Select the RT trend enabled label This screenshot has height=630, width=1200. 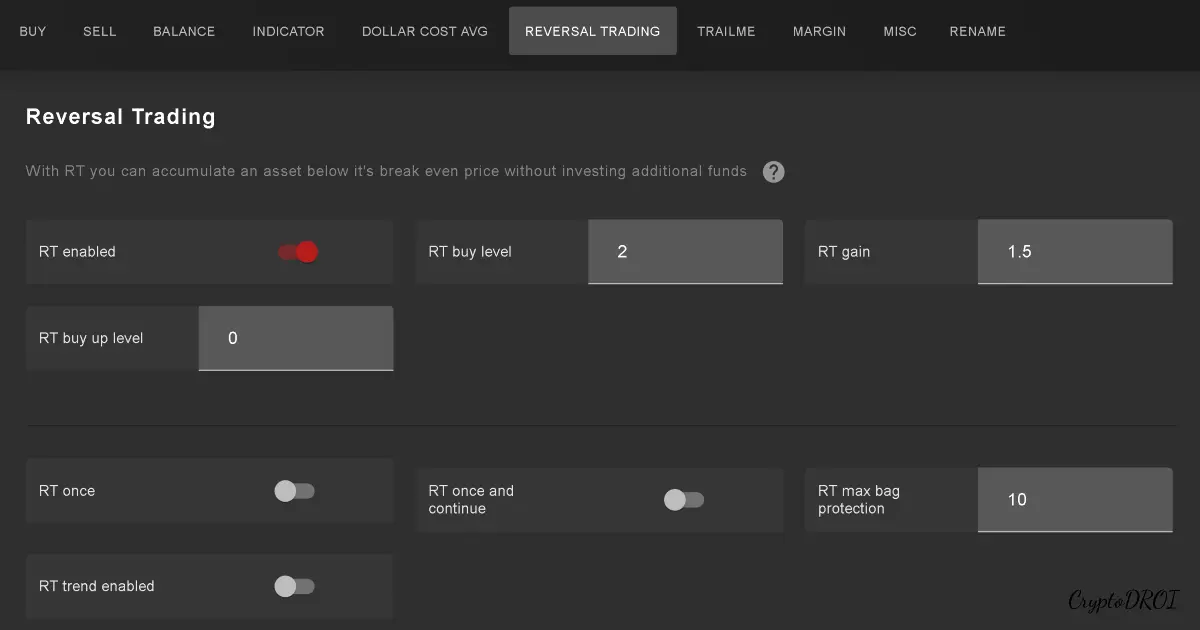pyautogui.click(x=96, y=586)
